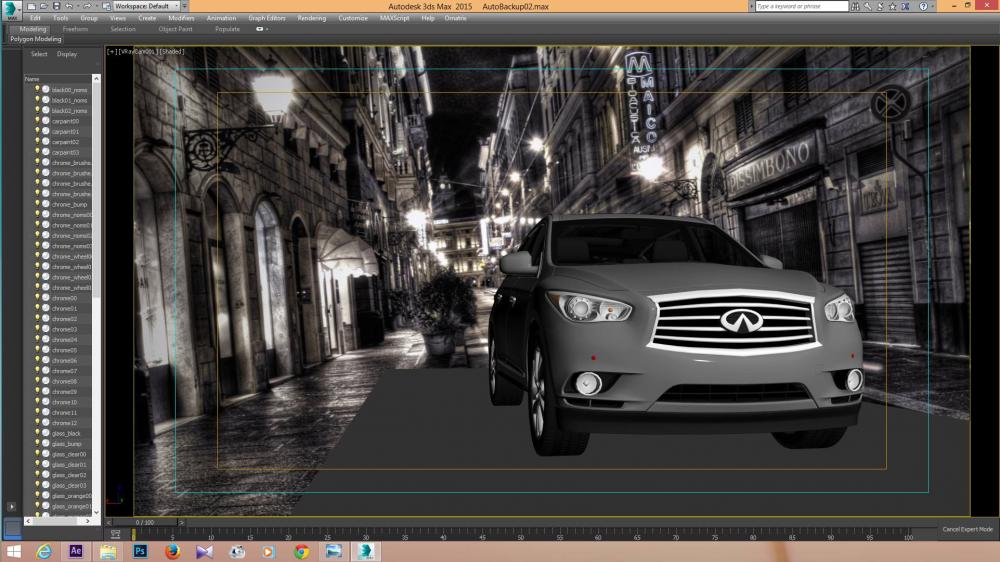Viewport: 1000px width, 562px height.
Task: Select glass_clear00 in the scene explorer list
Action: [69, 454]
